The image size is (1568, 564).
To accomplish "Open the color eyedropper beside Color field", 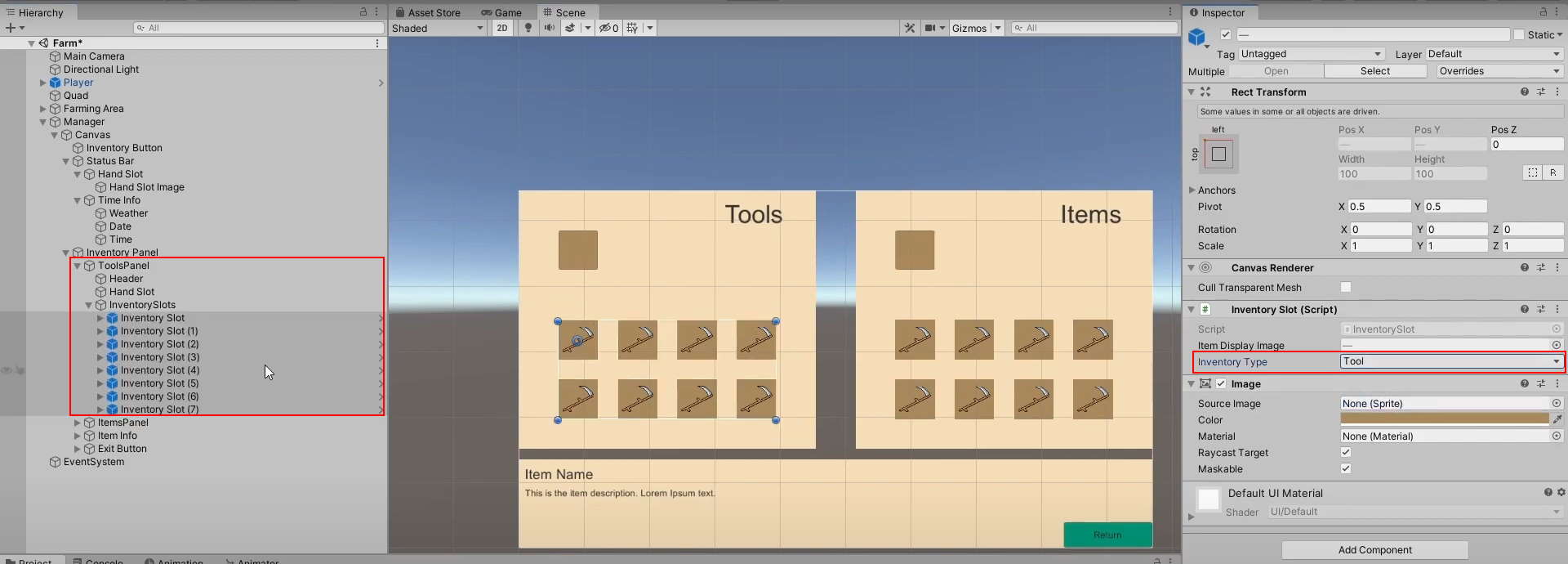I will pyautogui.click(x=1557, y=419).
